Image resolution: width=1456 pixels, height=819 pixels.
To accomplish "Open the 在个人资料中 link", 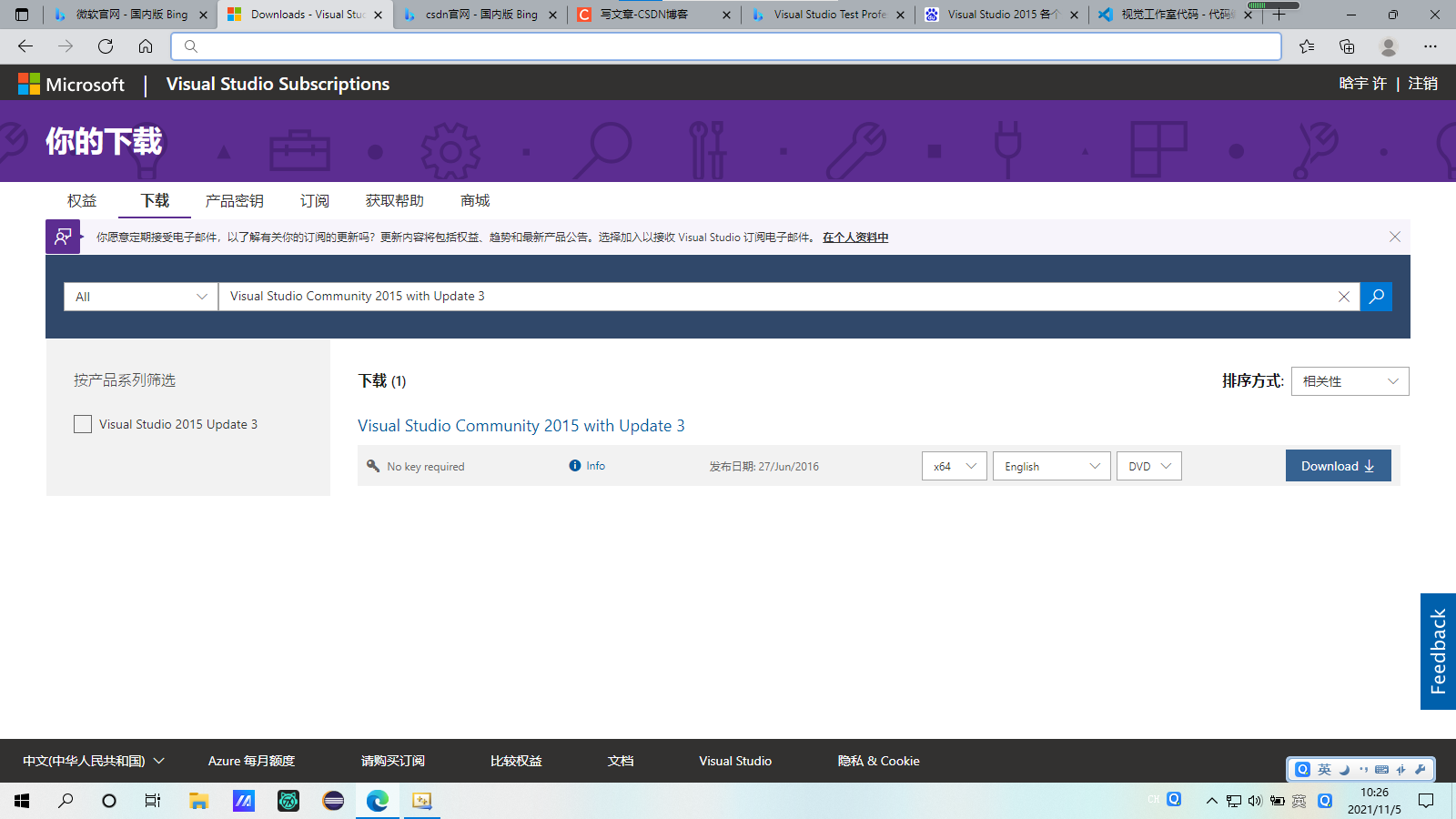I will (854, 237).
